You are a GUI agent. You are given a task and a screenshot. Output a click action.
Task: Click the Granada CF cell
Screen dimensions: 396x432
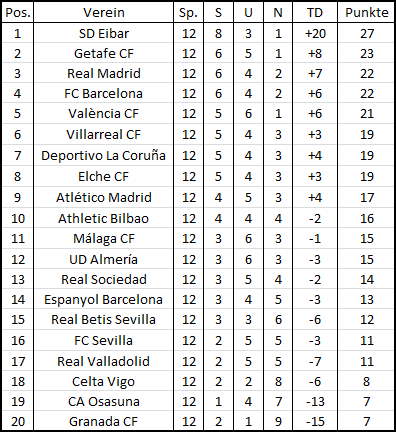103,421
